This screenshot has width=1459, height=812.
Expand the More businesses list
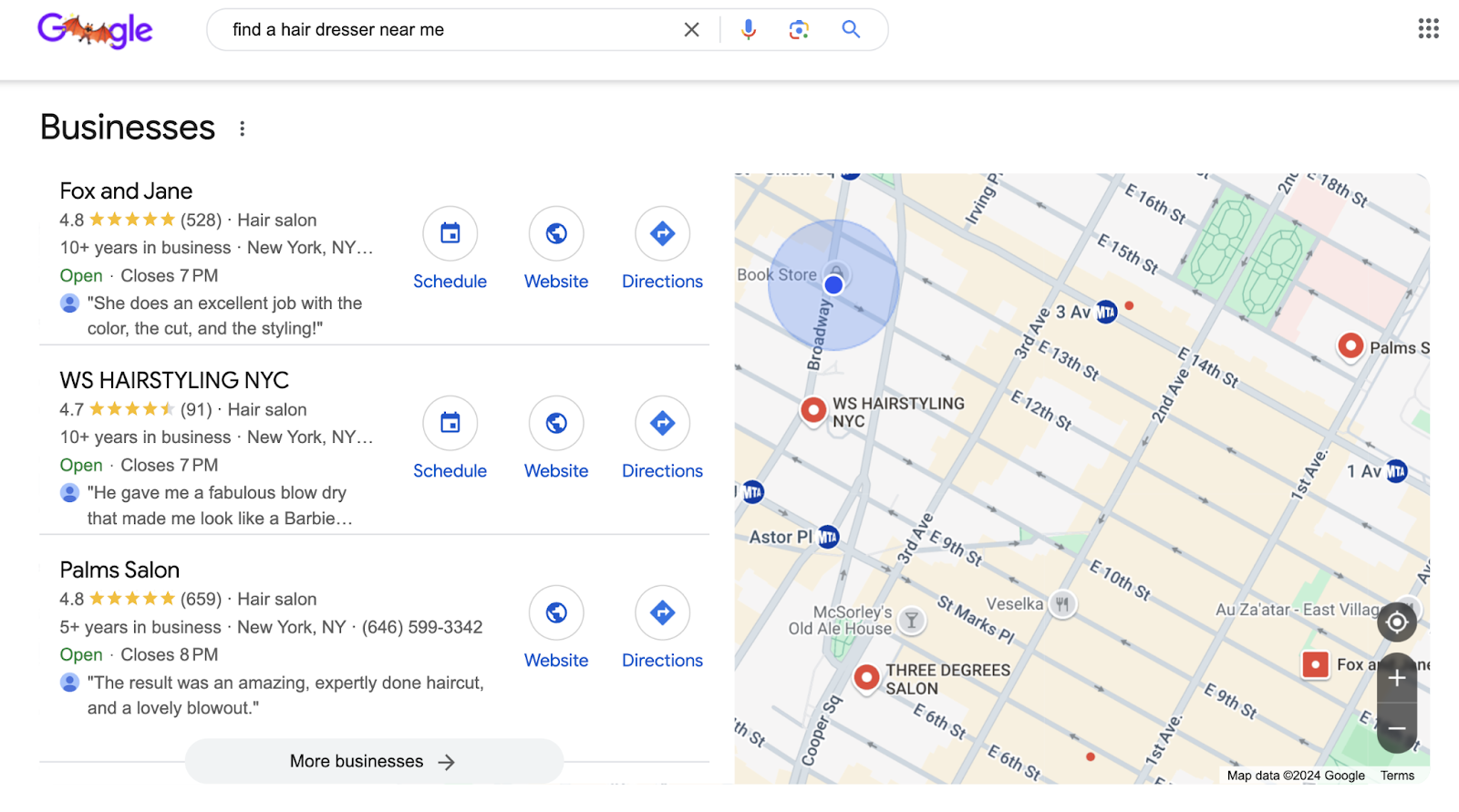tap(374, 761)
